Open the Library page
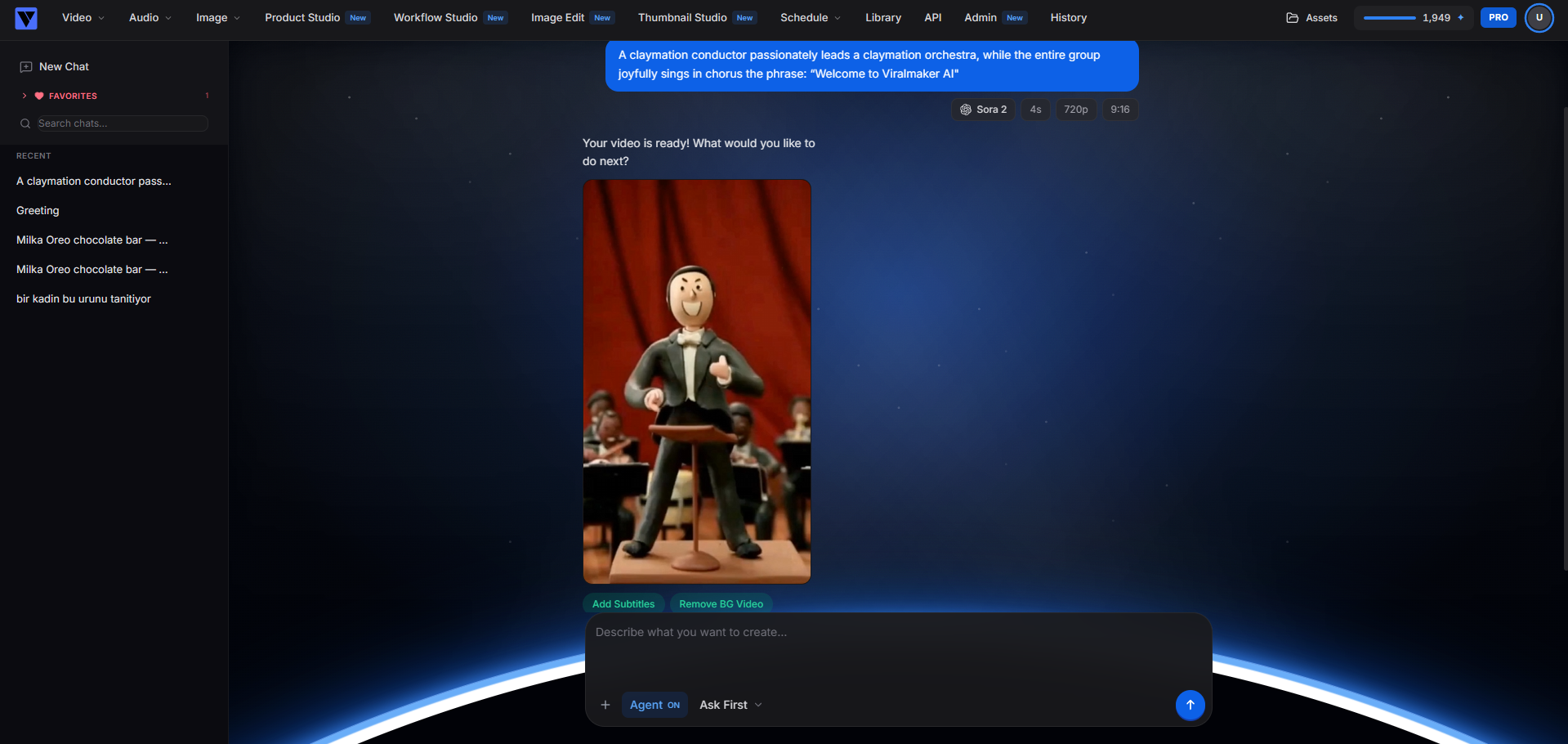 click(883, 17)
